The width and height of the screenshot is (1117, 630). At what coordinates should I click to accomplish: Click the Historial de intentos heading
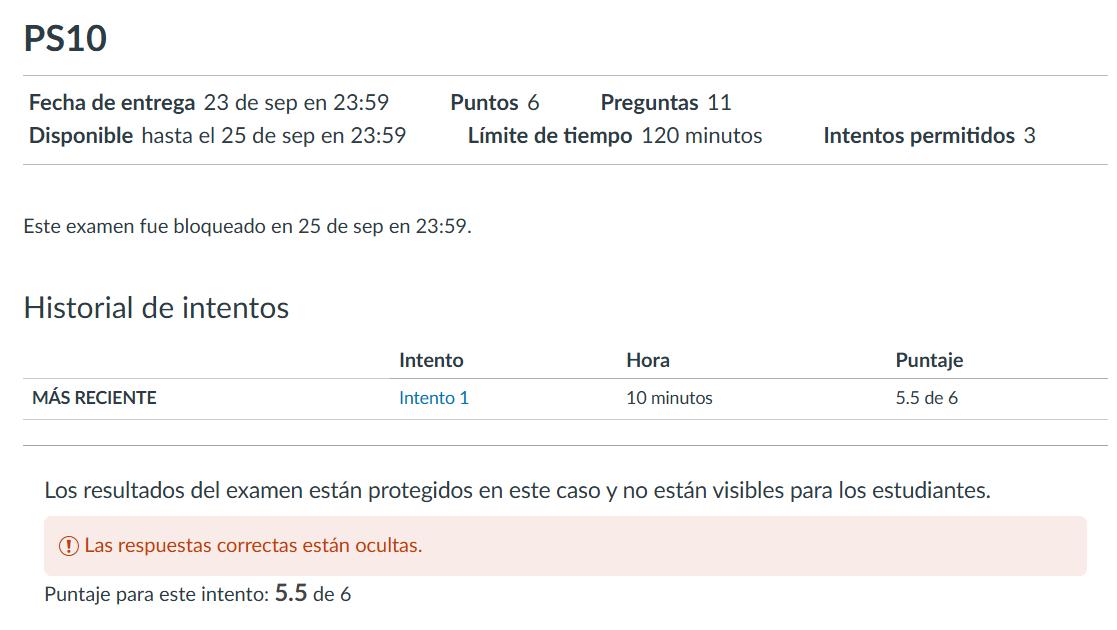tap(156, 308)
